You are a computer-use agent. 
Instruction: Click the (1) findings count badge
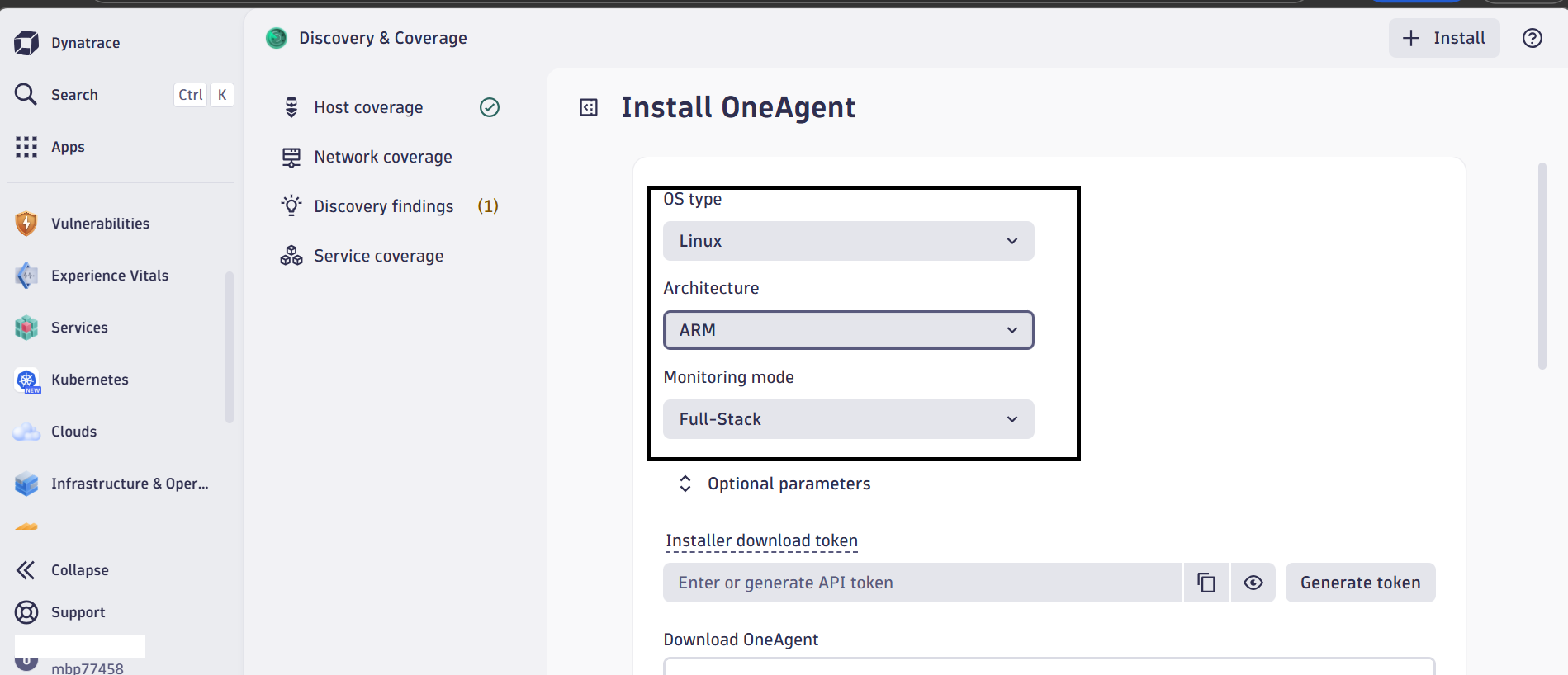(x=488, y=206)
